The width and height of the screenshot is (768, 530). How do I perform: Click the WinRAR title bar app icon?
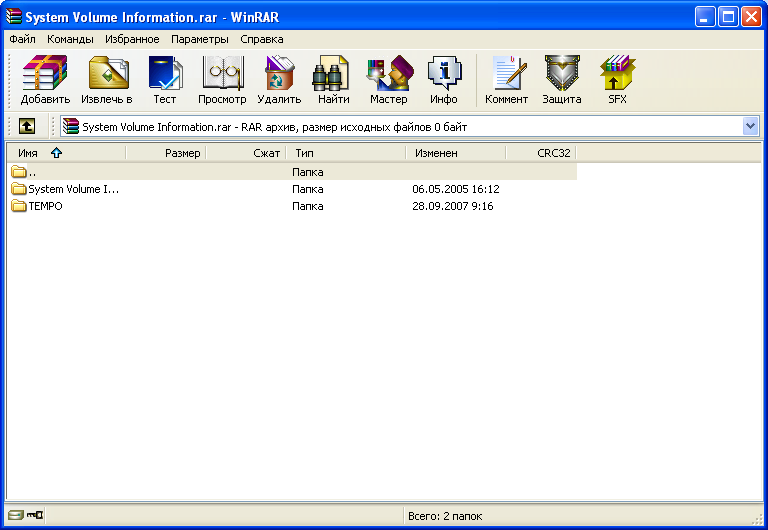click(x=14, y=17)
